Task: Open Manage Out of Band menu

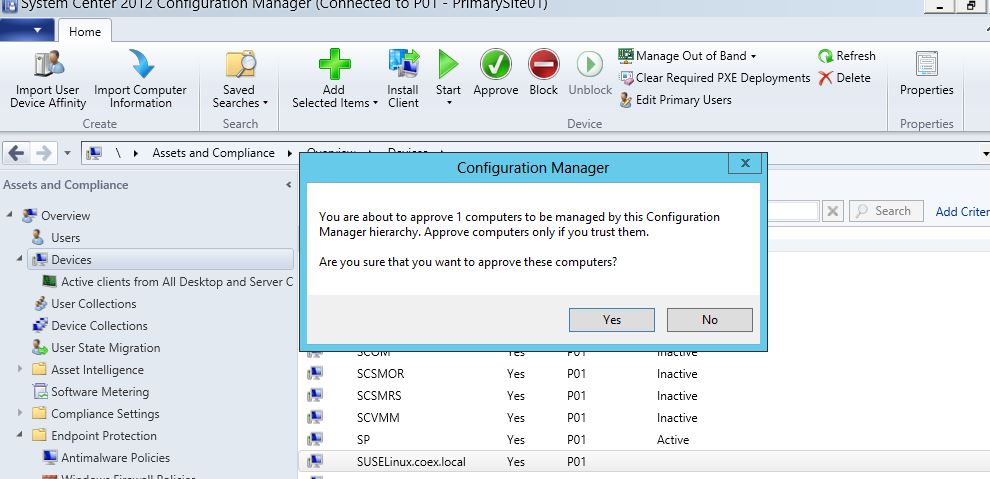Action: coord(687,56)
